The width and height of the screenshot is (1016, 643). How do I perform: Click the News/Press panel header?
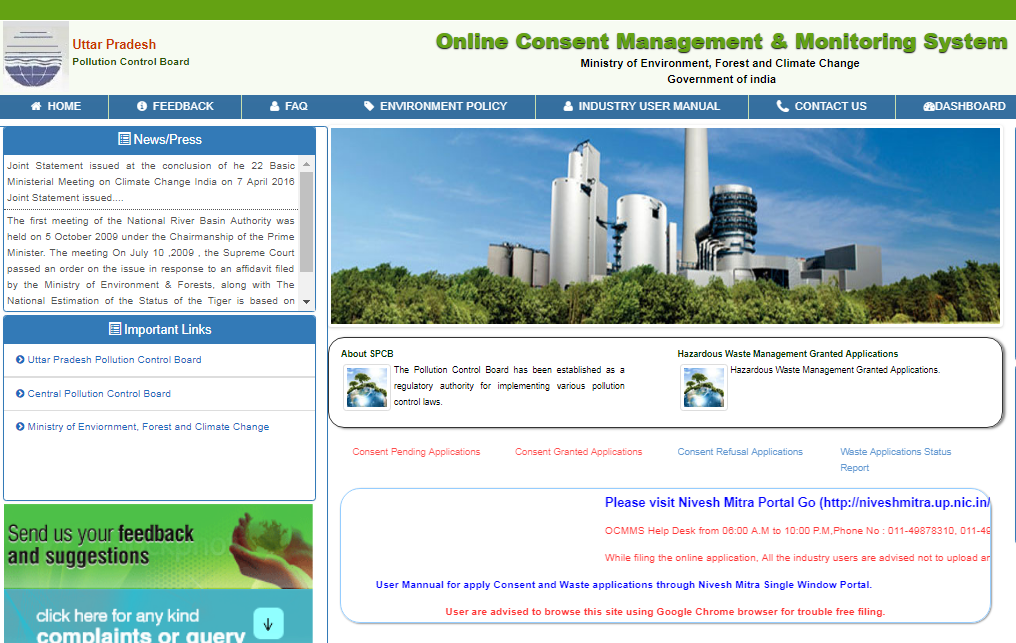(x=159, y=139)
